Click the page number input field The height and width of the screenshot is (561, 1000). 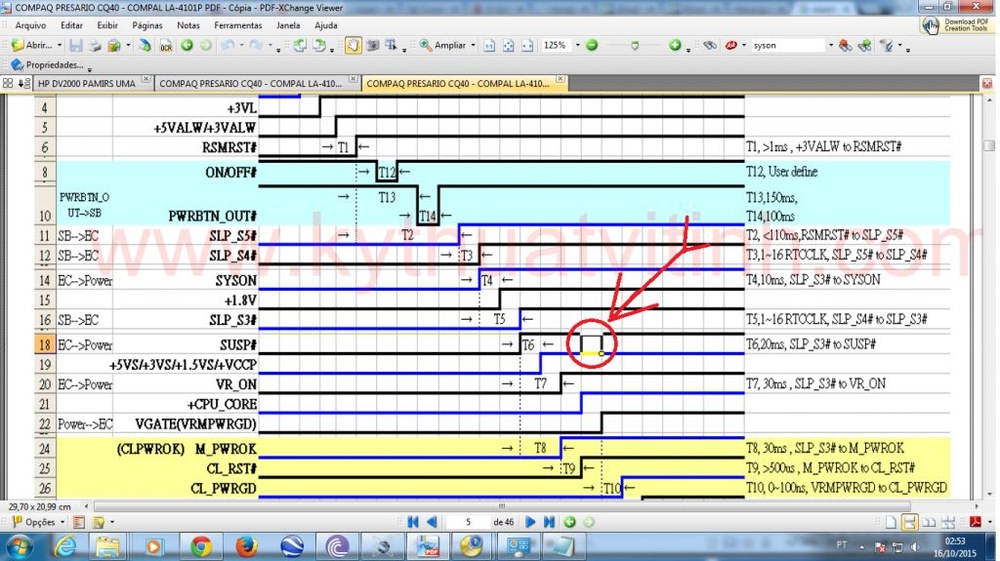pos(467,522)
